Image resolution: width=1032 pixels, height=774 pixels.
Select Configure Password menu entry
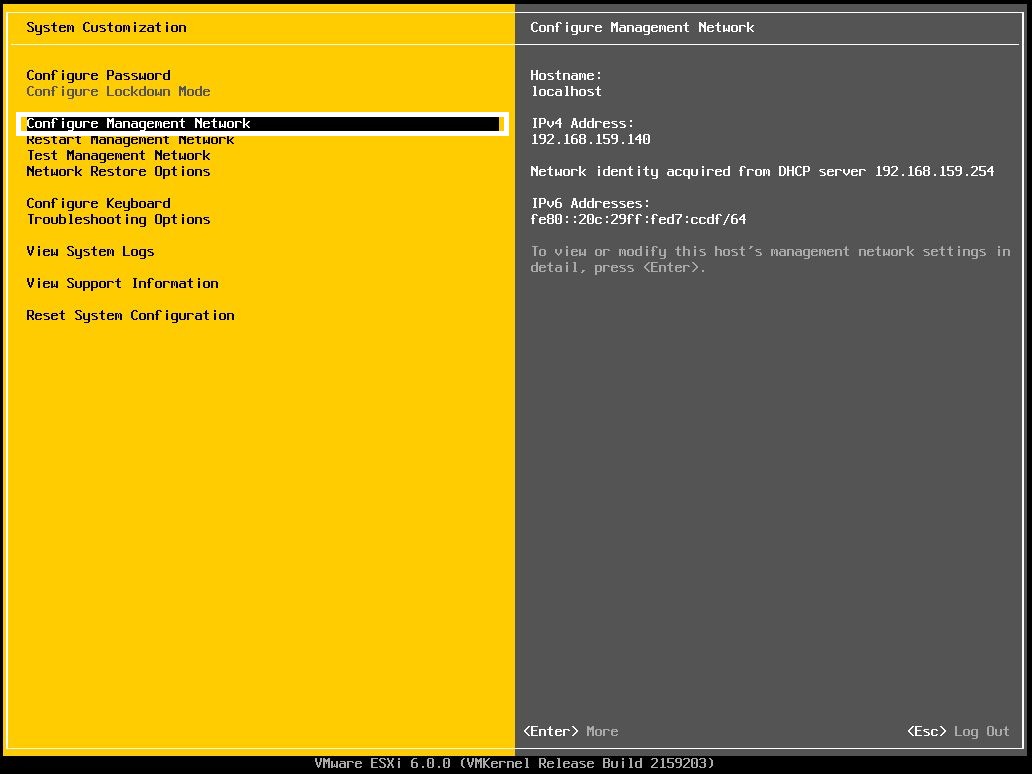tap(97, 75)
